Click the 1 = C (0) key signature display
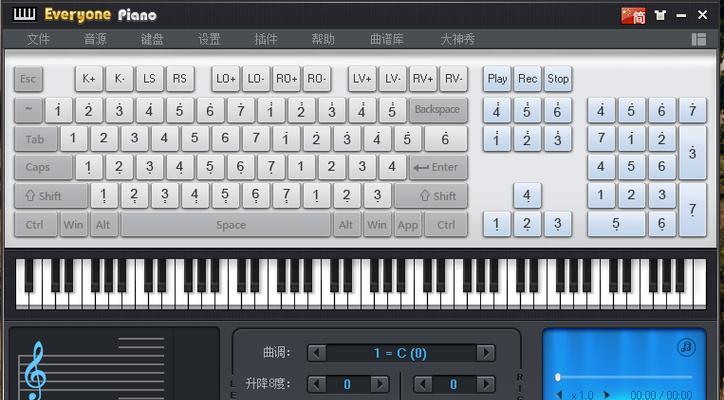This screenshot has width=724, height=400. pos(401,353)
